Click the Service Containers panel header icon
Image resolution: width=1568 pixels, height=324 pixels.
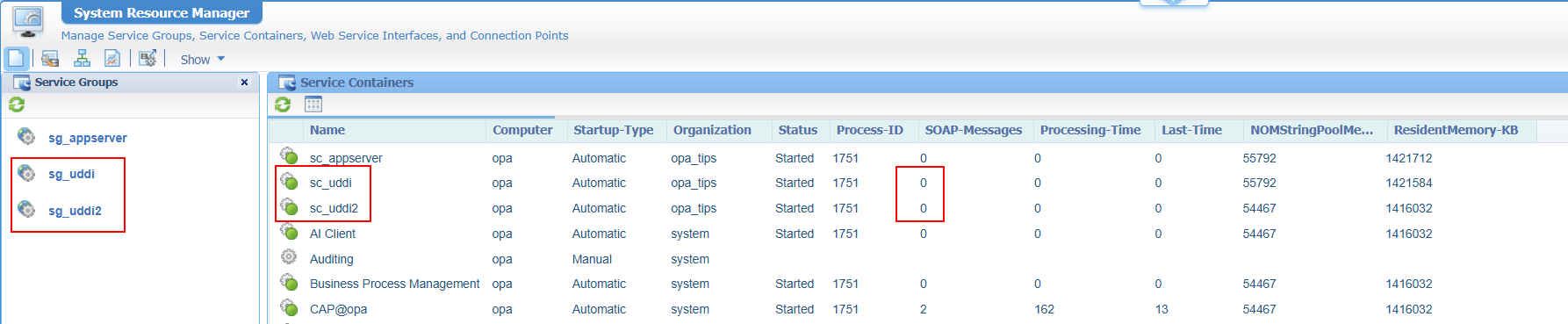click(x=287, y=83)
